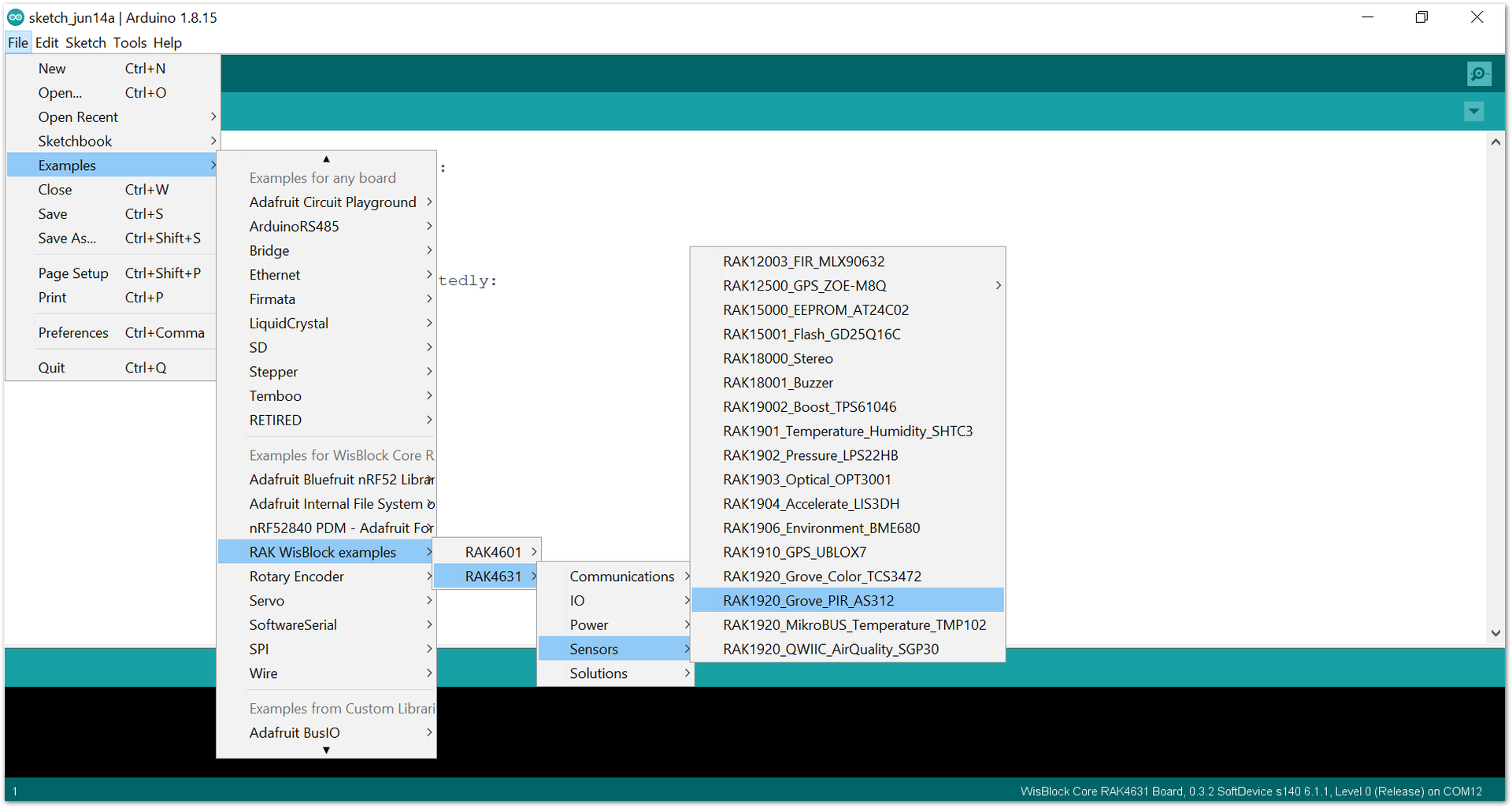Screen dimensions: 1512x808
Task: Select Sensors category
Action: [615, 650]
